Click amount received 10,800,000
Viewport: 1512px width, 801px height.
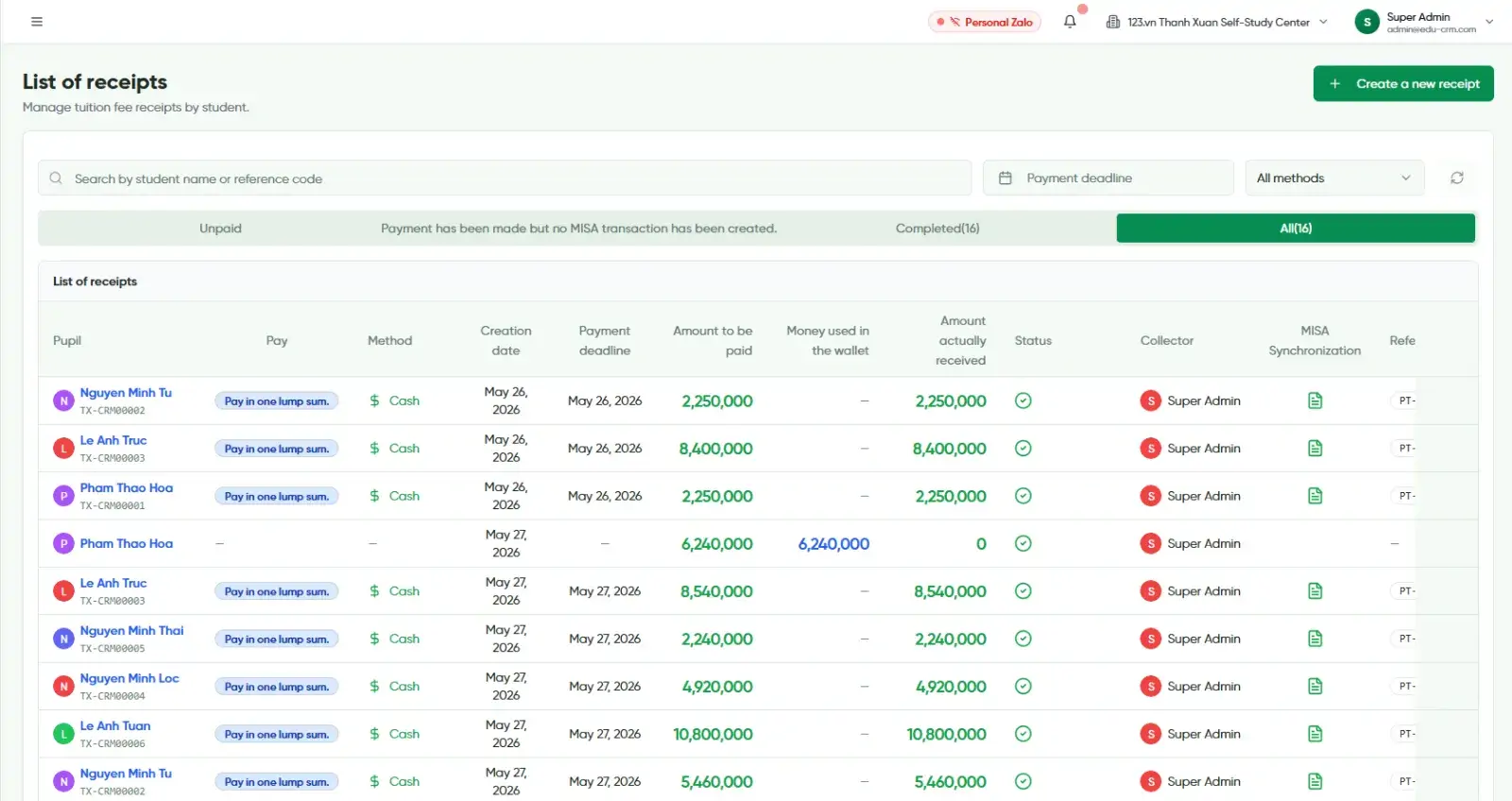[x=946, y=734]
